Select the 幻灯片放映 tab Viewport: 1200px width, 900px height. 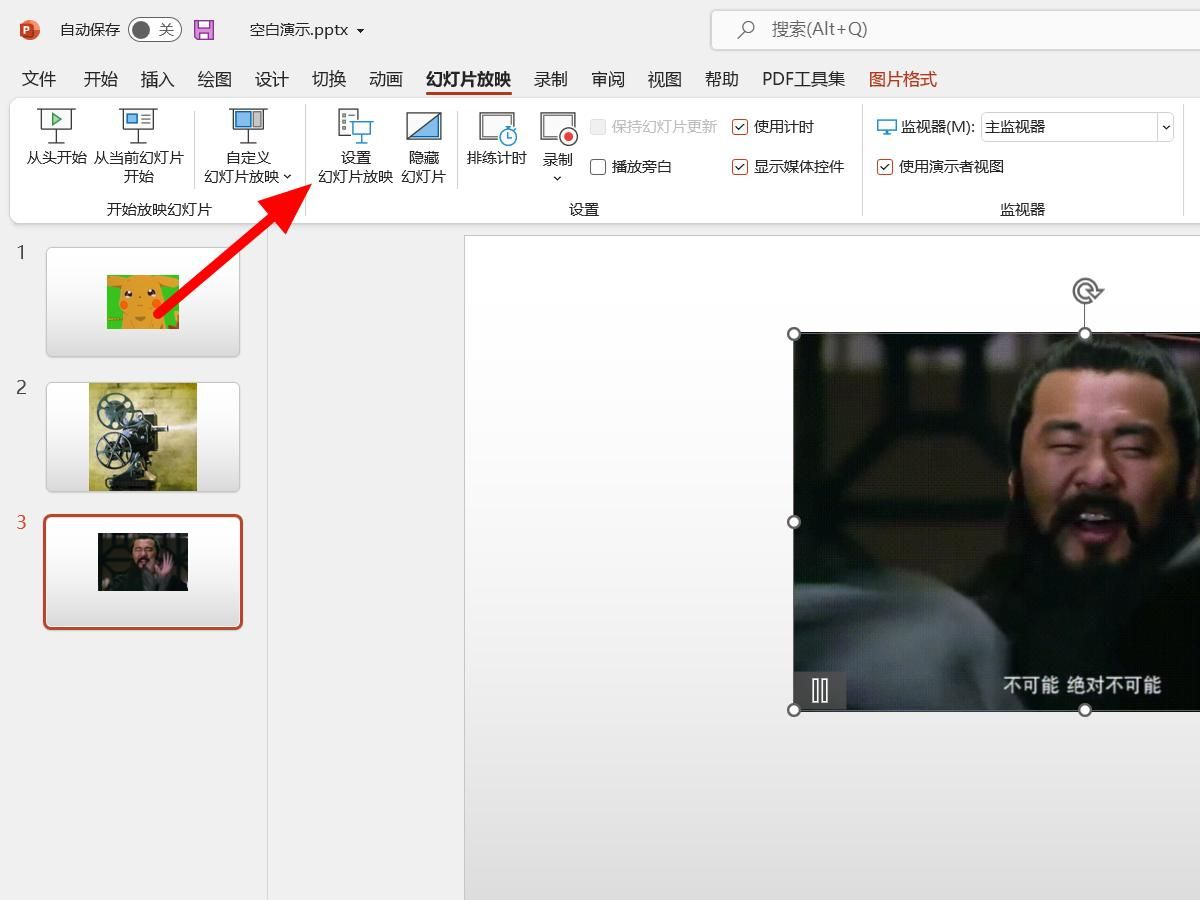(468, 79)
